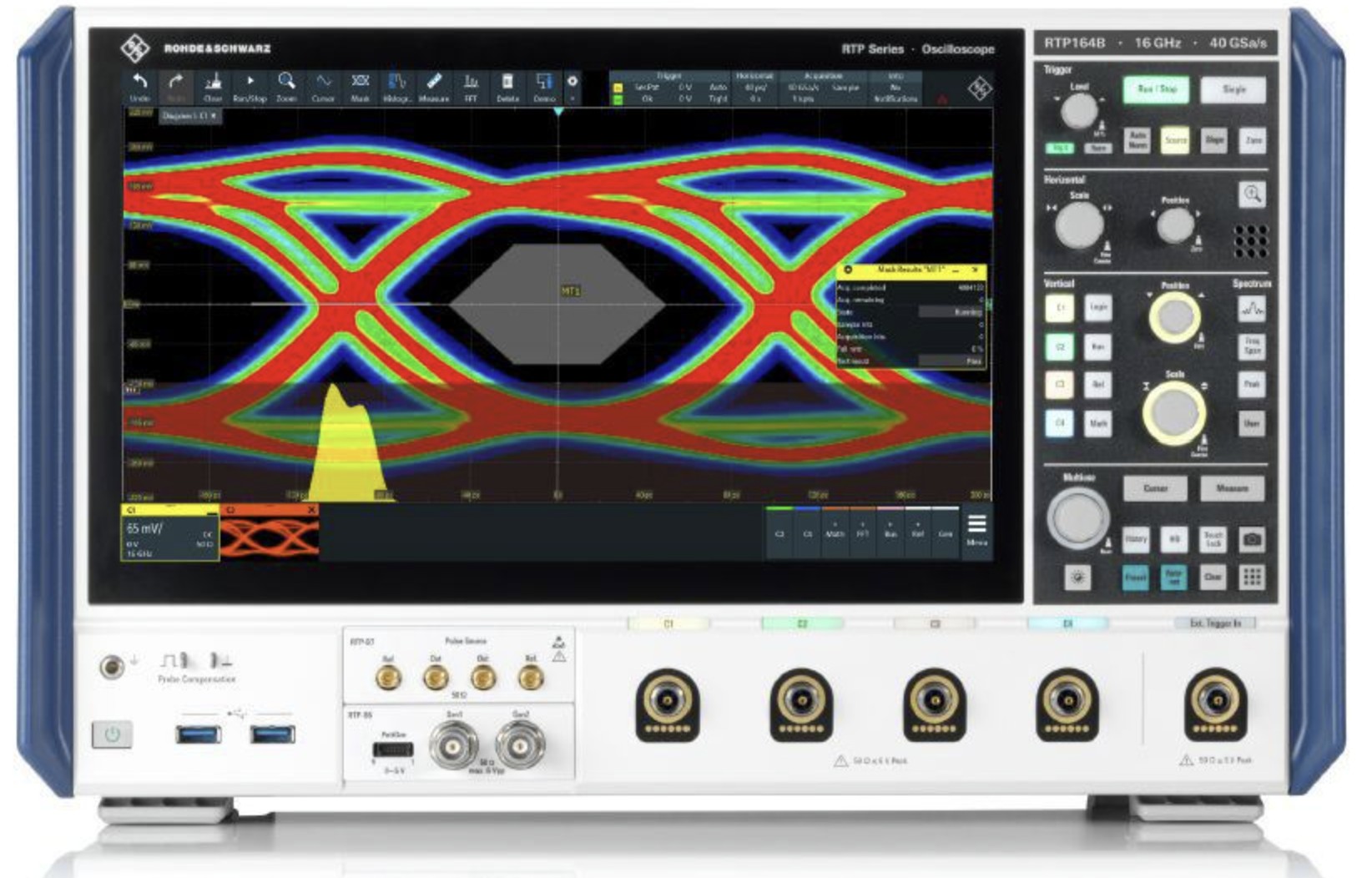
Task: Expand the toolbar with the small arrow below the gear
Action: click(573, 98)
